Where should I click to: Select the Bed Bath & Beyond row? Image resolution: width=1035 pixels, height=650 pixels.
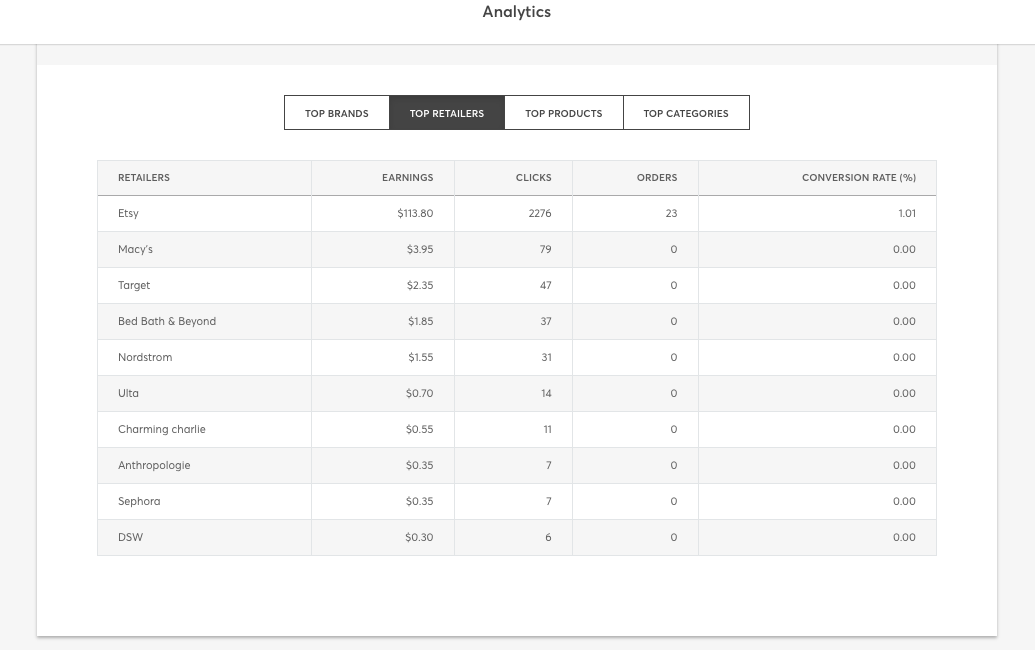tap(517, 321)
